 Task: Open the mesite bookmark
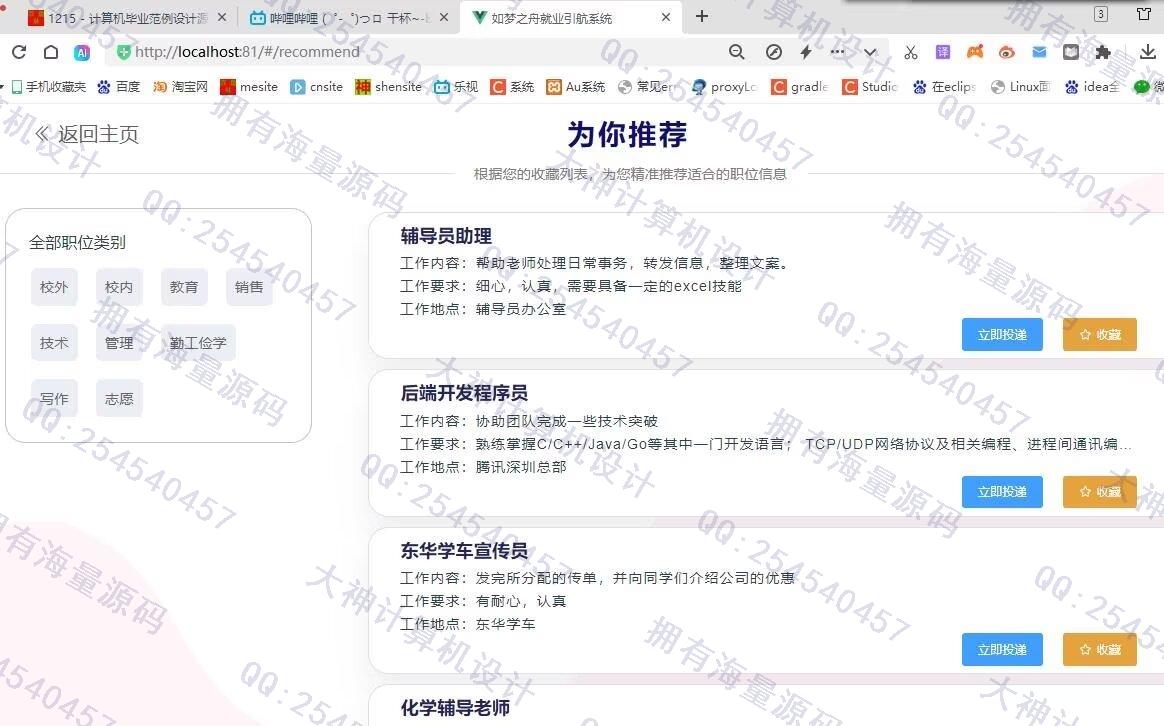click(249, 87)
